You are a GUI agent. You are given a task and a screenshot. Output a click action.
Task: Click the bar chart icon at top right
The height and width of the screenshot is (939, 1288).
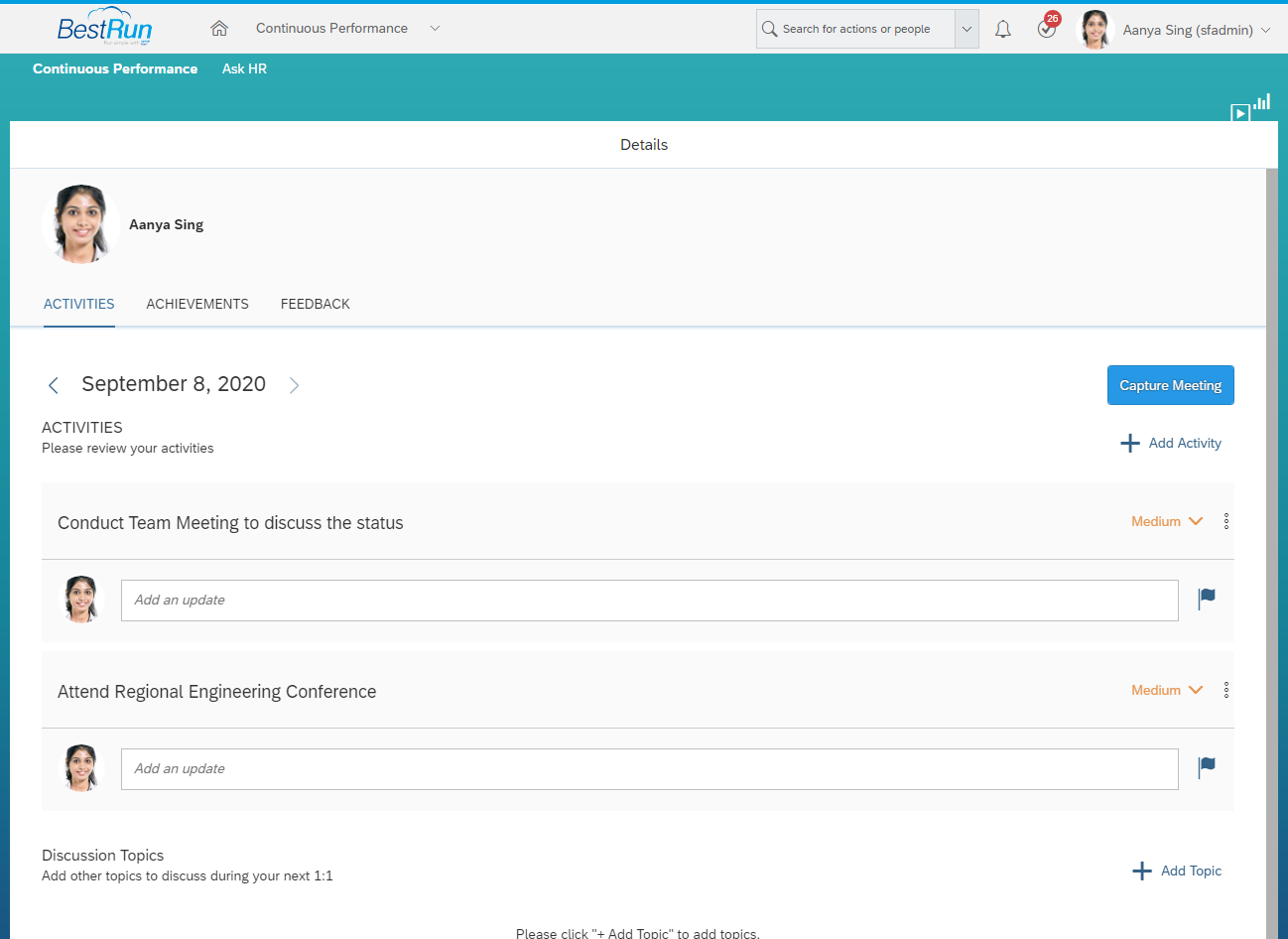pyautogui.click(x=1262, y=101)
